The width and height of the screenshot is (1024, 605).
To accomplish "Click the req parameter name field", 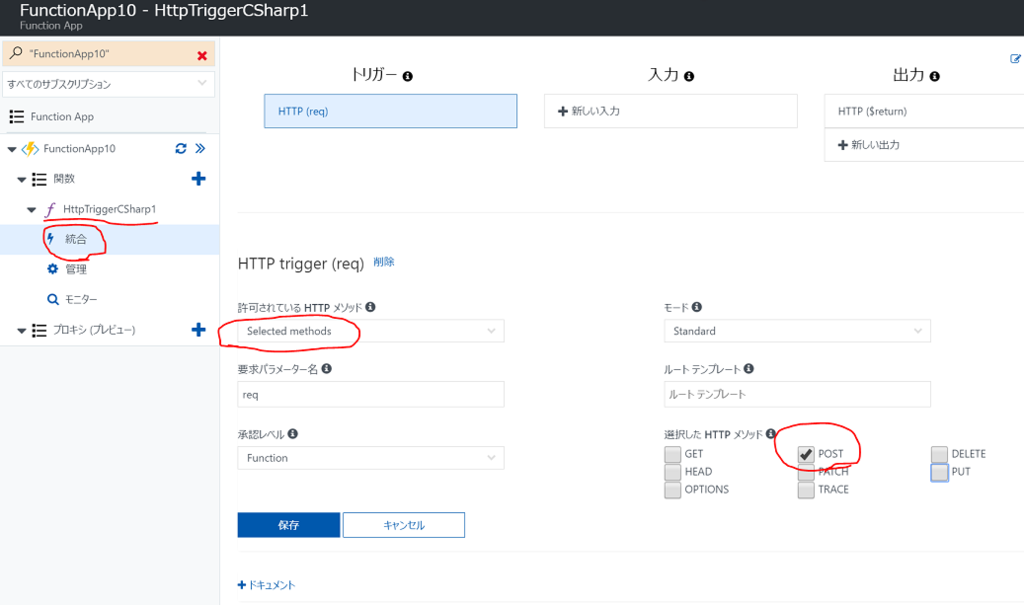I will coord(371,395).
